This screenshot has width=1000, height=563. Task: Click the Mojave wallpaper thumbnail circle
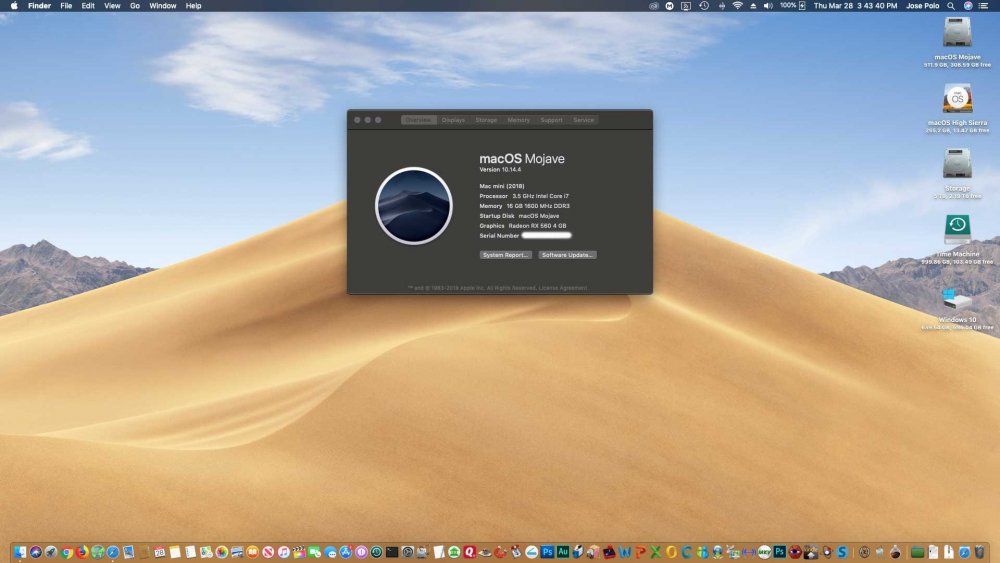pos(414,205)
